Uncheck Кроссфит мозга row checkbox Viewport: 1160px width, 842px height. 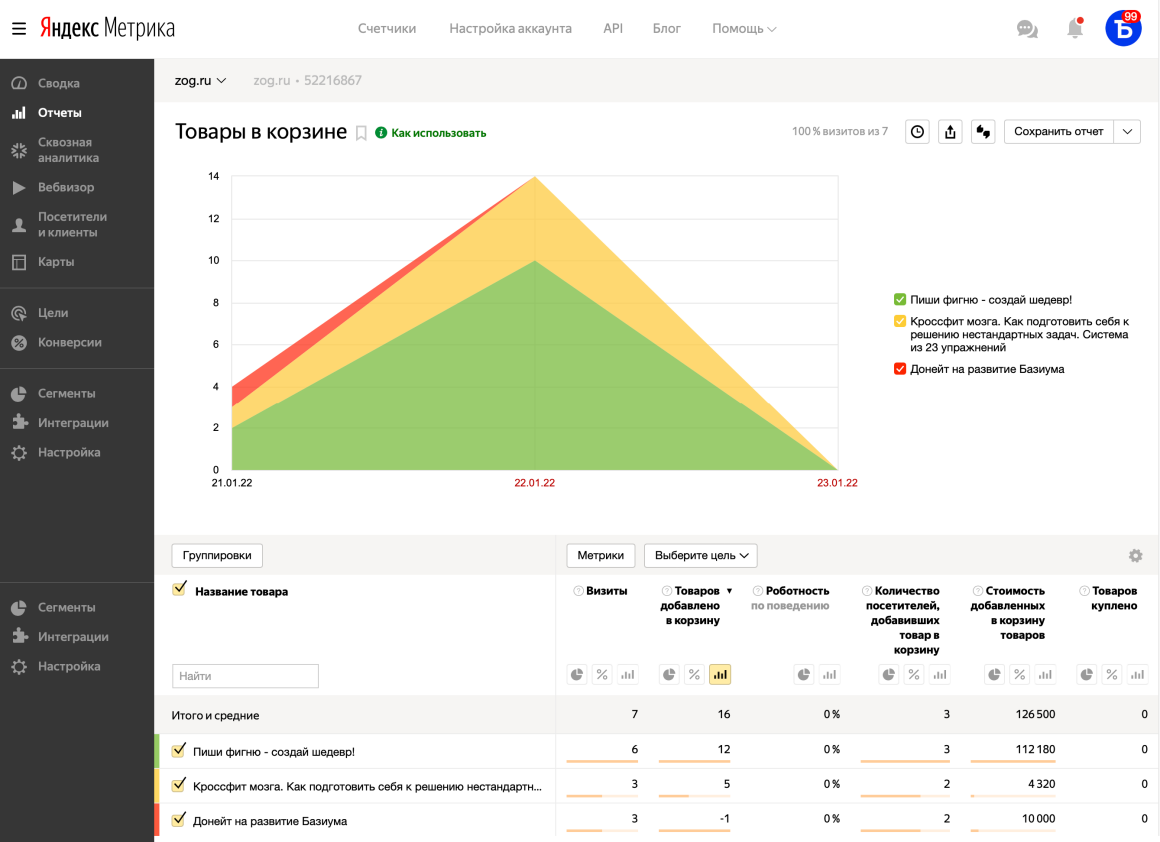[x=178, y=785]
